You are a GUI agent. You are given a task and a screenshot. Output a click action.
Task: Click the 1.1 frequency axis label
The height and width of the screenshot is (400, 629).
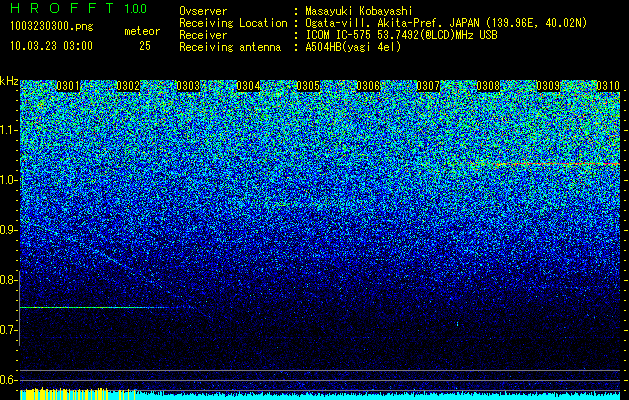8,130
